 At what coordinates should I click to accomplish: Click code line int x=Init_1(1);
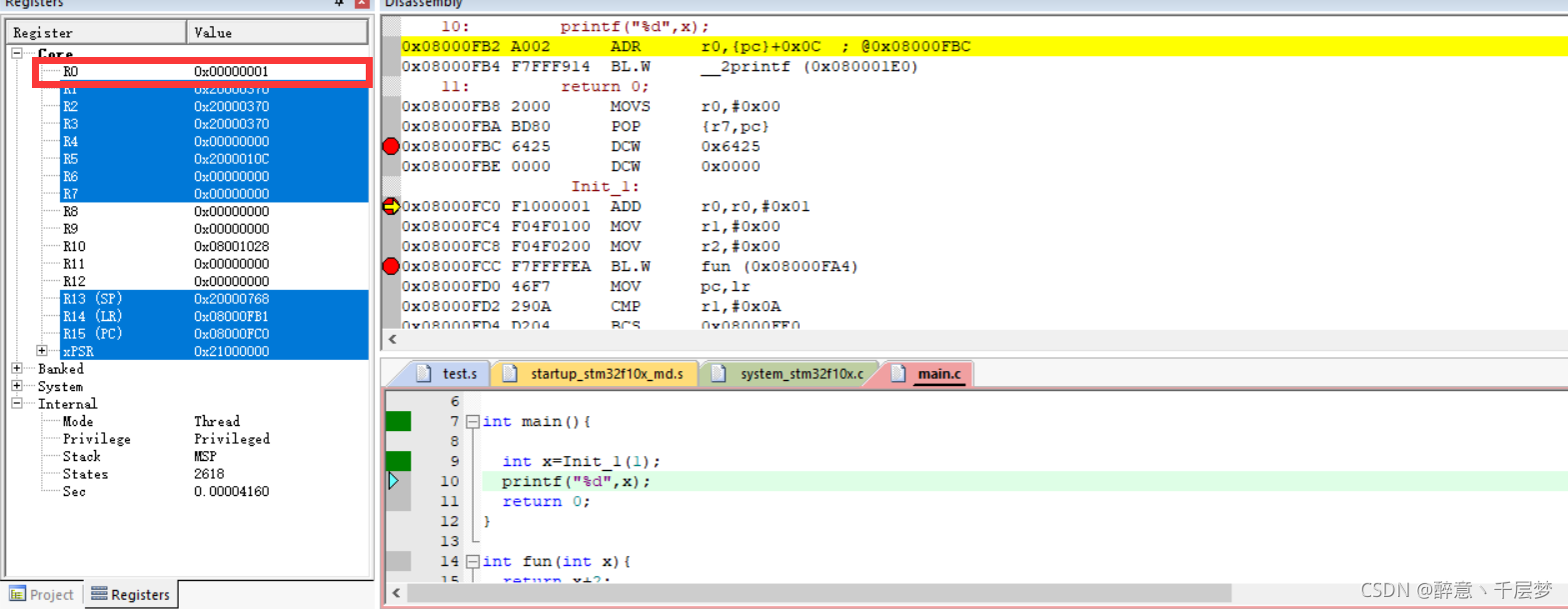pos(581,462)
